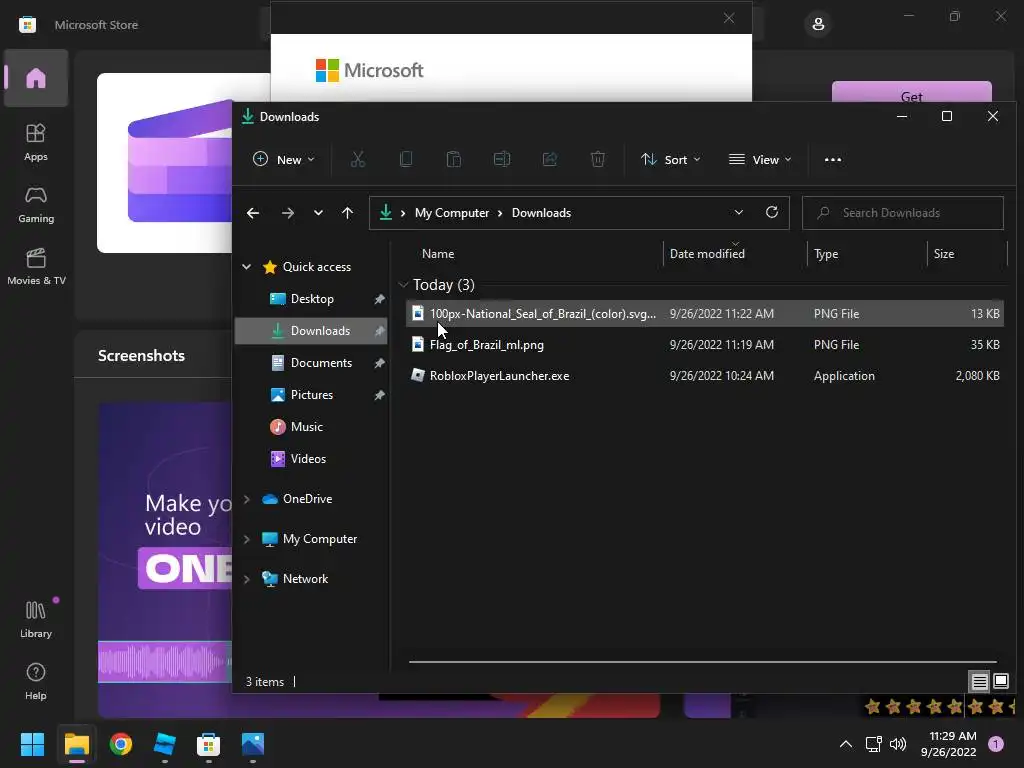Go up one folder level arrow
Viewport: 1024px width, 768px height.
click(x=347, y=213)
